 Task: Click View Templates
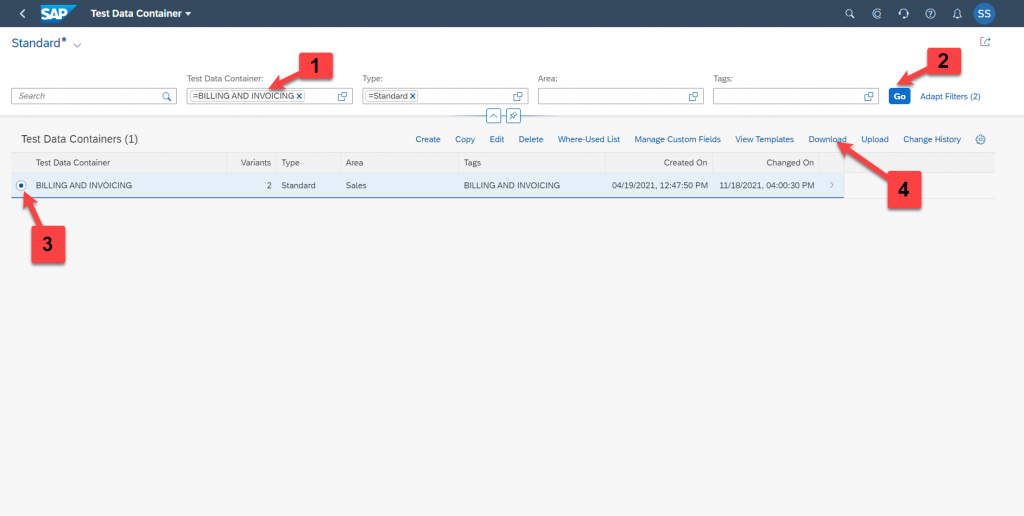click(x=764, y=139)
